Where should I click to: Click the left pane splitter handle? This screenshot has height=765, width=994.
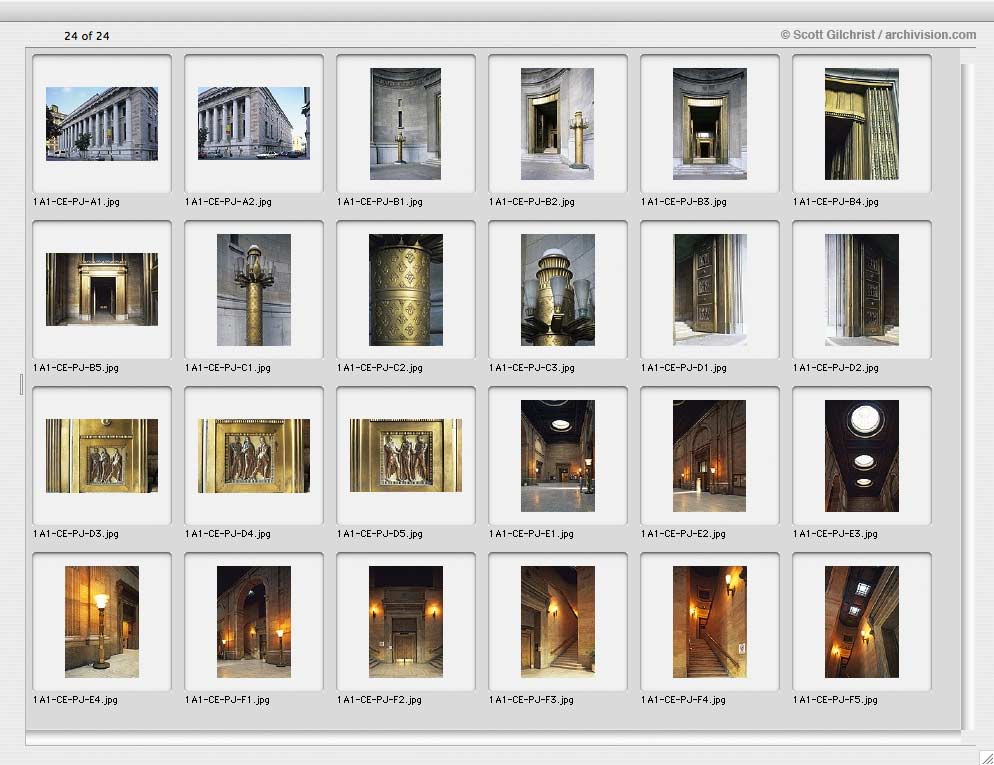coord(21,385)
